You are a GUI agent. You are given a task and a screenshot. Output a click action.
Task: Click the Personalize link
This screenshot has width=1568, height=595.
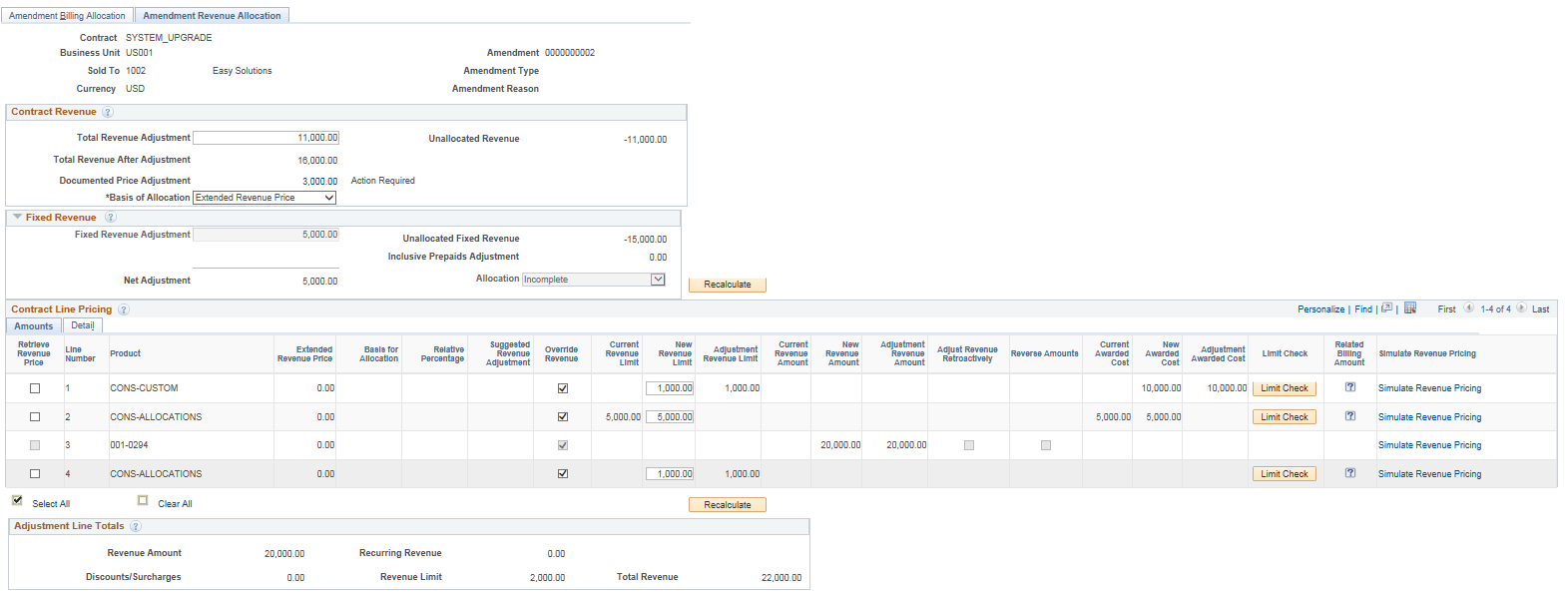1320,309
